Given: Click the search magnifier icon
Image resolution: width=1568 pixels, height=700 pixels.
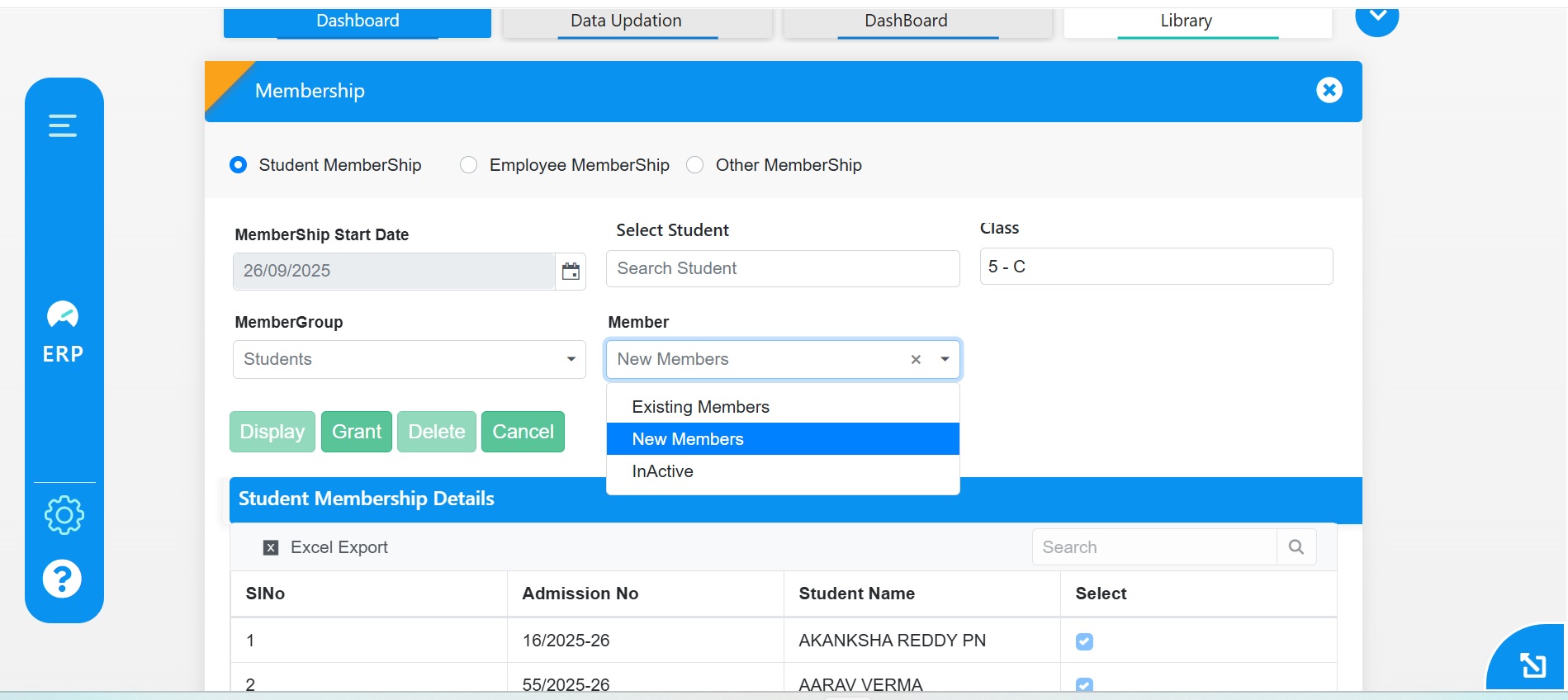Looking at the screenshot, I should [1296, 547].
